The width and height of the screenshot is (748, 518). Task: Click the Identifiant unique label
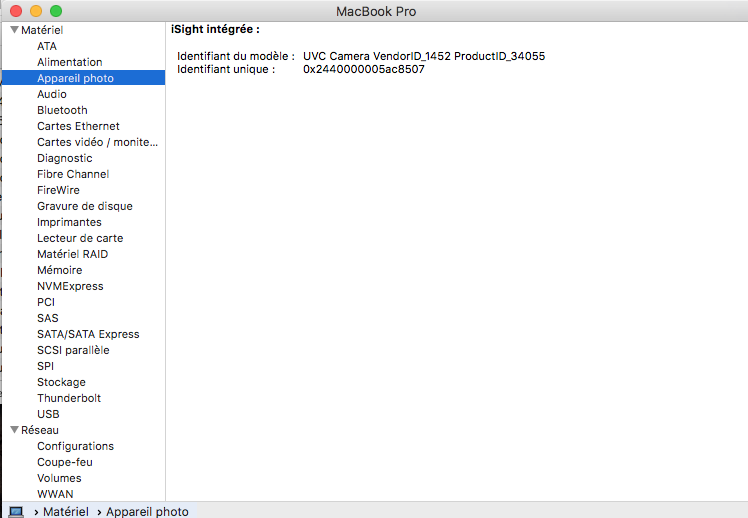pos(226,69)
